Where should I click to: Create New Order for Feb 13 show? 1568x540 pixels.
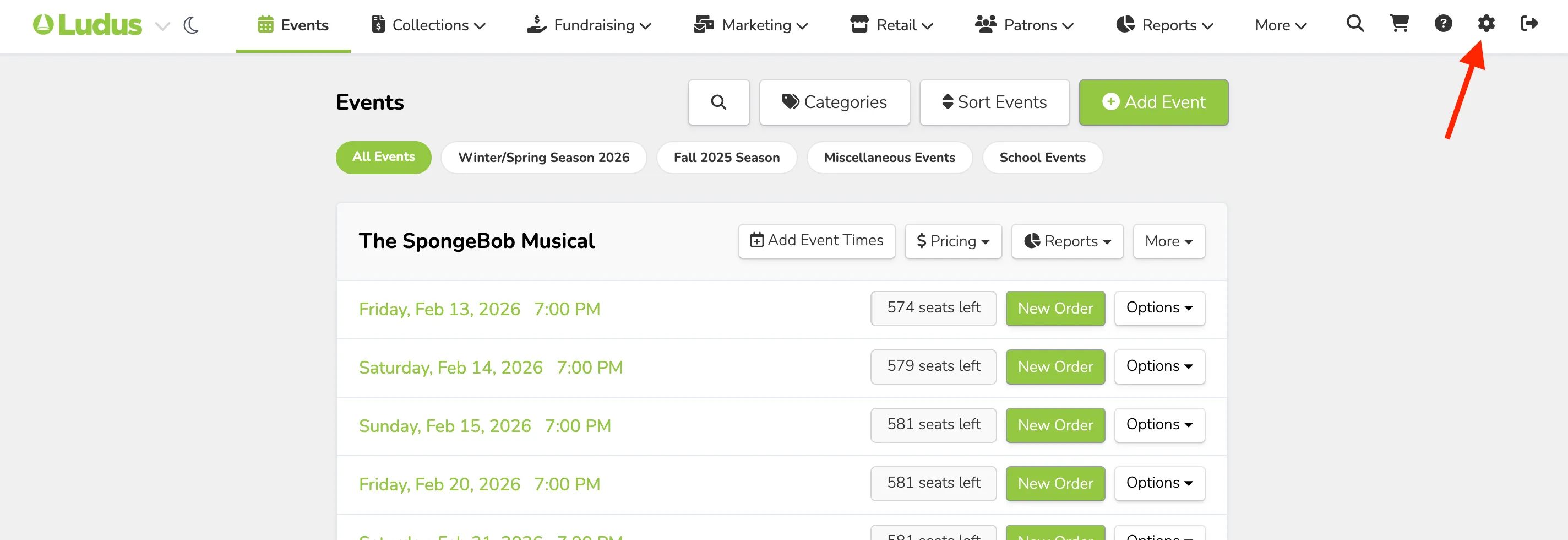(x=1055, y=309)
